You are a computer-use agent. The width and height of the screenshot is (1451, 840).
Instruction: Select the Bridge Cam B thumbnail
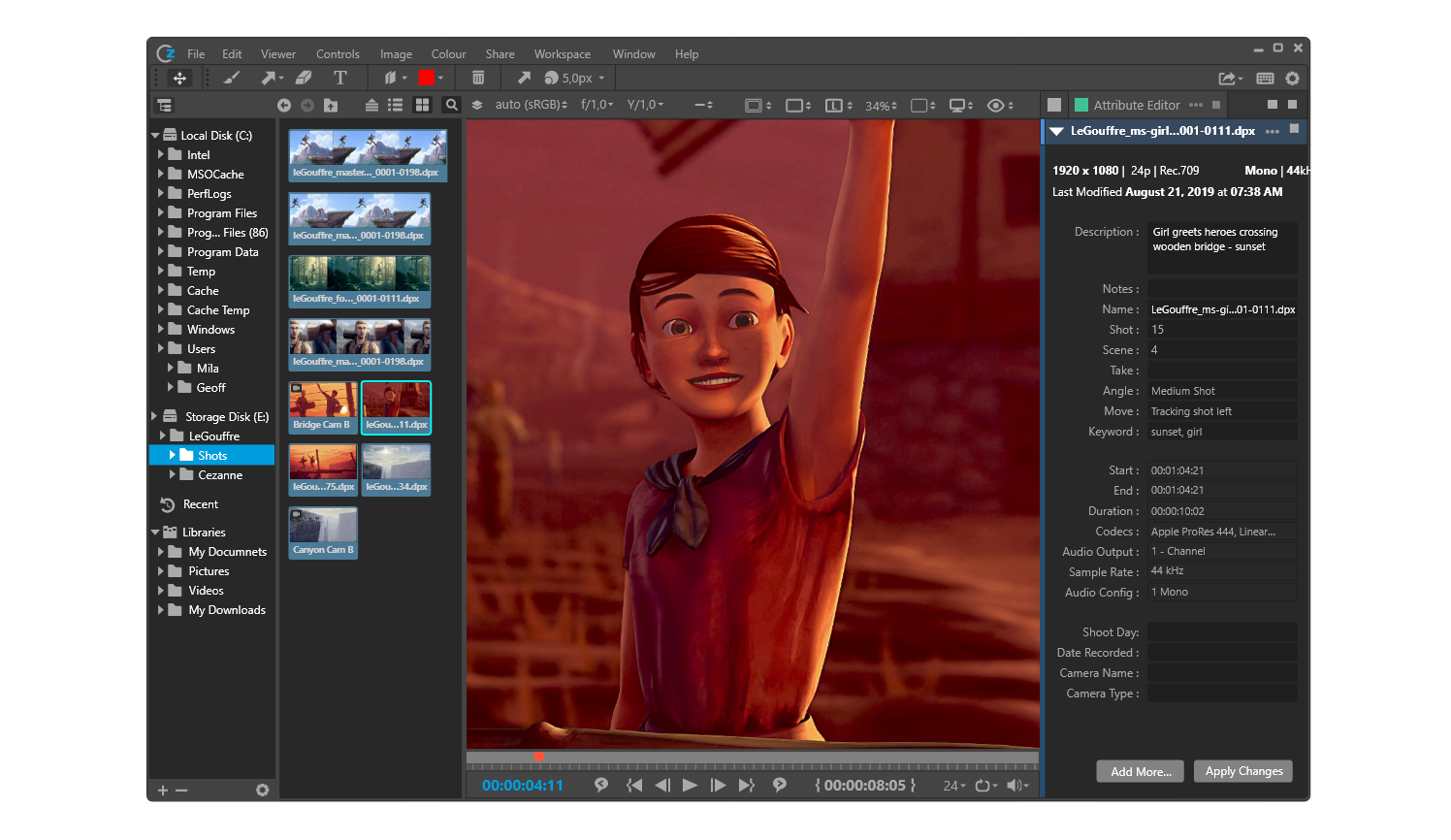[323, 407]
